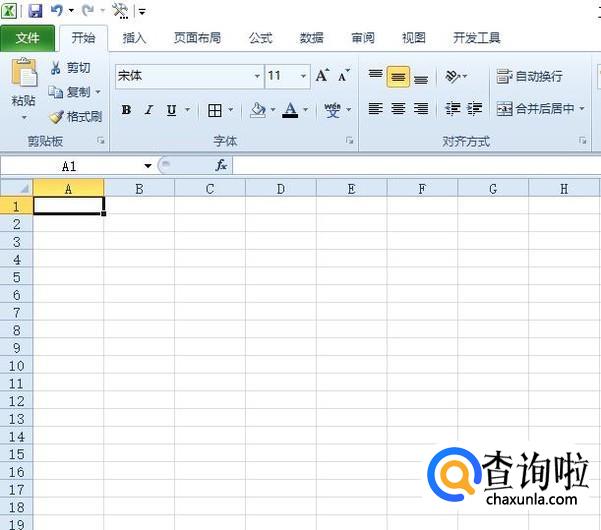Click the Increase Indent icon
The image size is (601, 530).
coord(474,109)
